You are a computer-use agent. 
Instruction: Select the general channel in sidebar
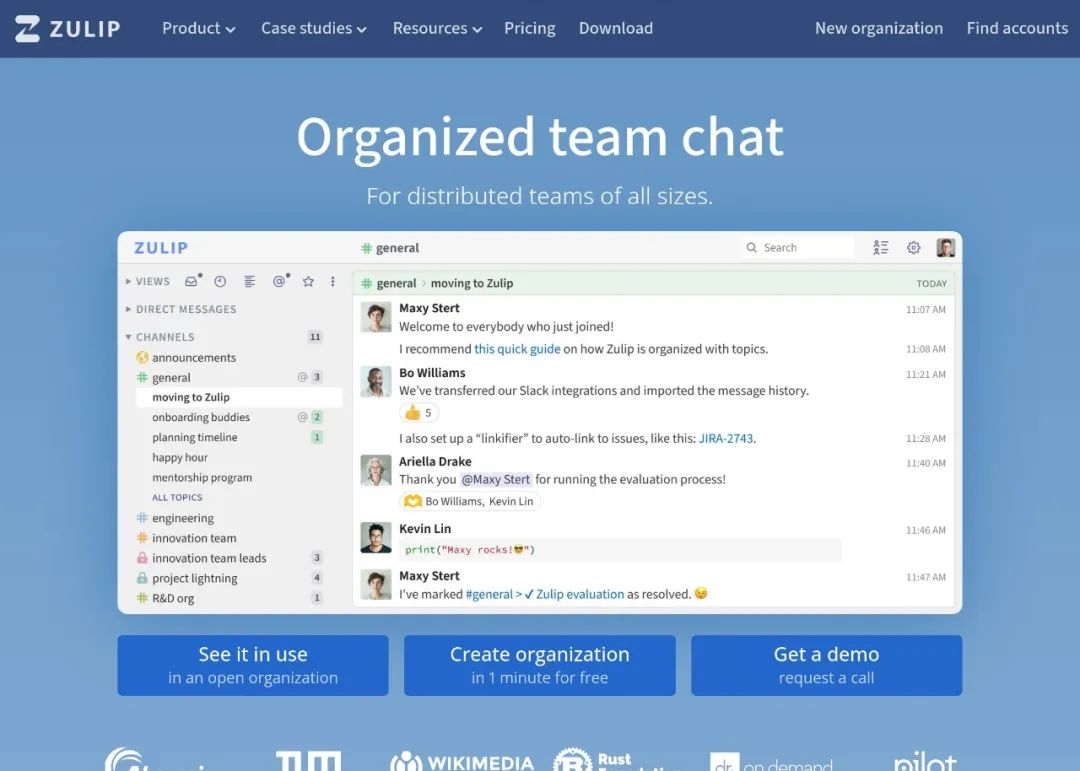pos(171,378)
